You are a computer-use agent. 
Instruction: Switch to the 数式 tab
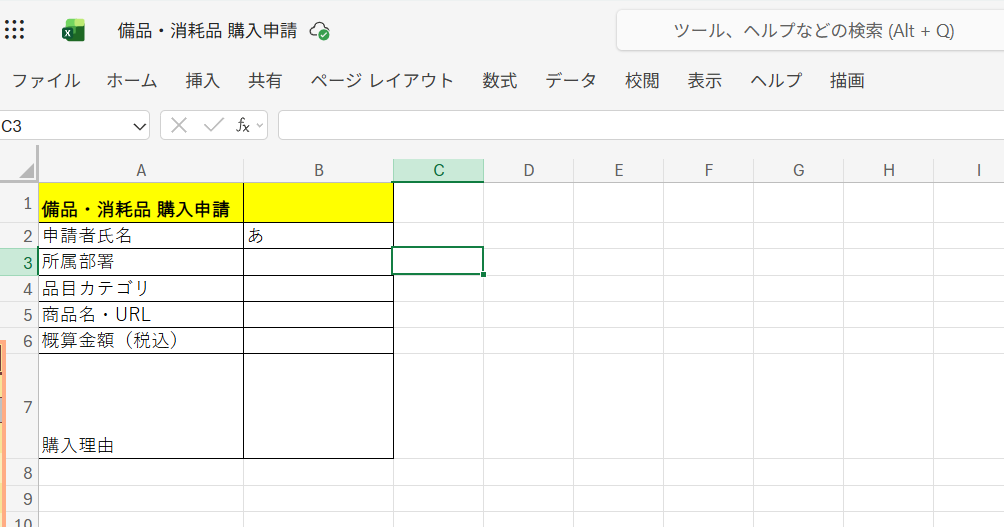[499, 81]
